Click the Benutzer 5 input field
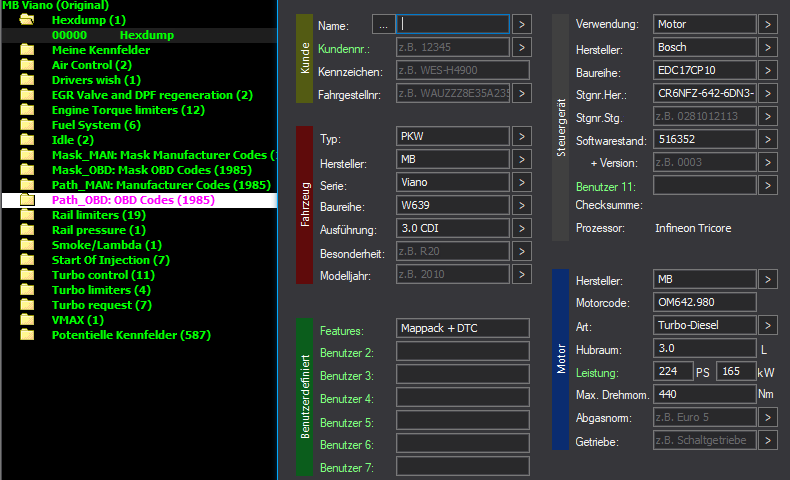Viewport: 790px width, 480px height. point(463,420)
